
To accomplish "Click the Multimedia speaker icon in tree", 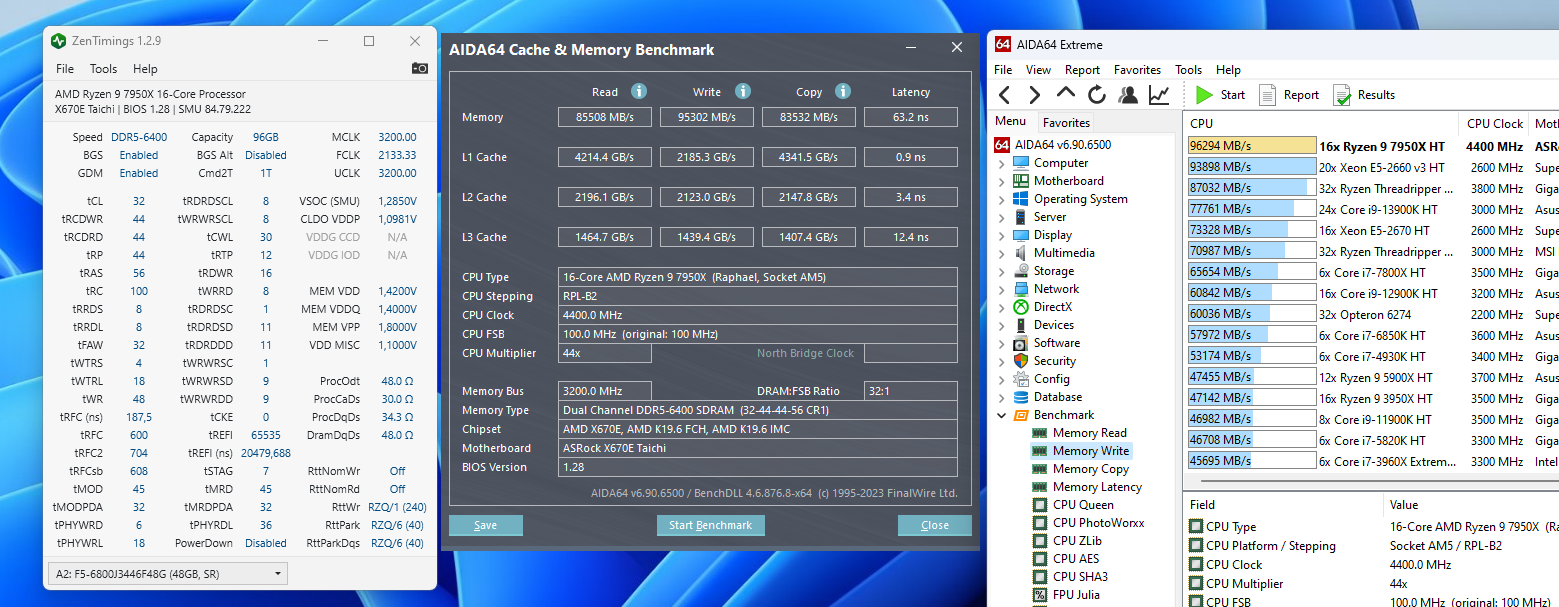I will pyautogui.click(x=1021, y=253).
